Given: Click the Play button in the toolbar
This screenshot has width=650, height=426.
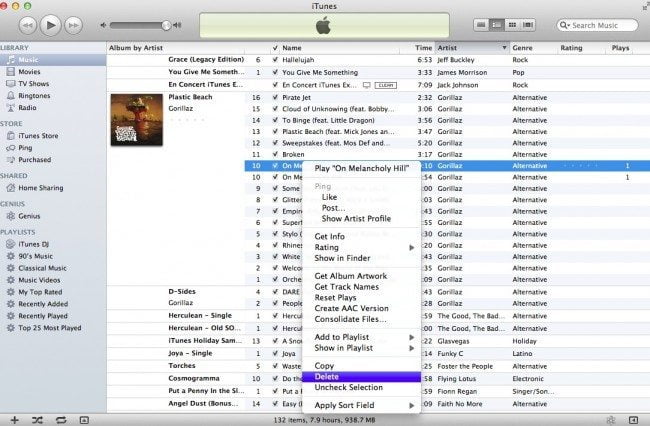Looking at the screenshot, I should coord(51,25).
